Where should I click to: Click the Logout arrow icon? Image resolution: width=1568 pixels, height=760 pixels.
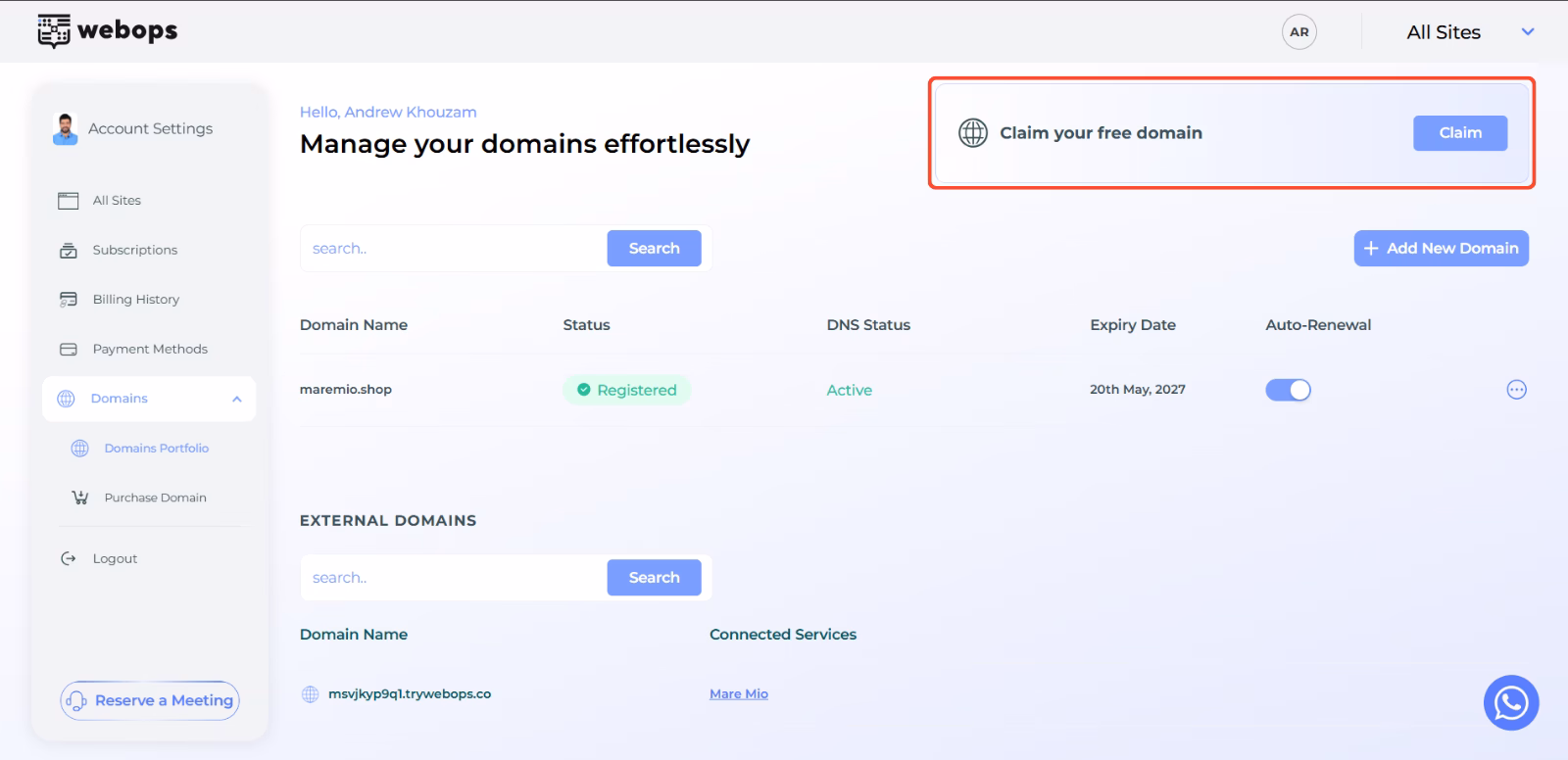tap(69, 558)
